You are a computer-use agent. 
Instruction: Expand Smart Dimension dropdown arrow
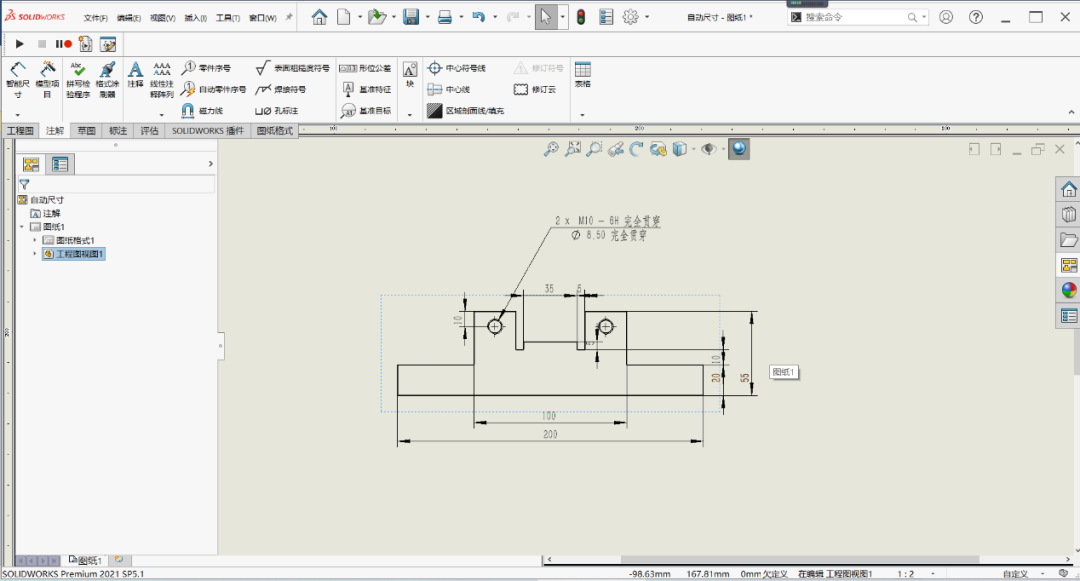tap(18, 115)
